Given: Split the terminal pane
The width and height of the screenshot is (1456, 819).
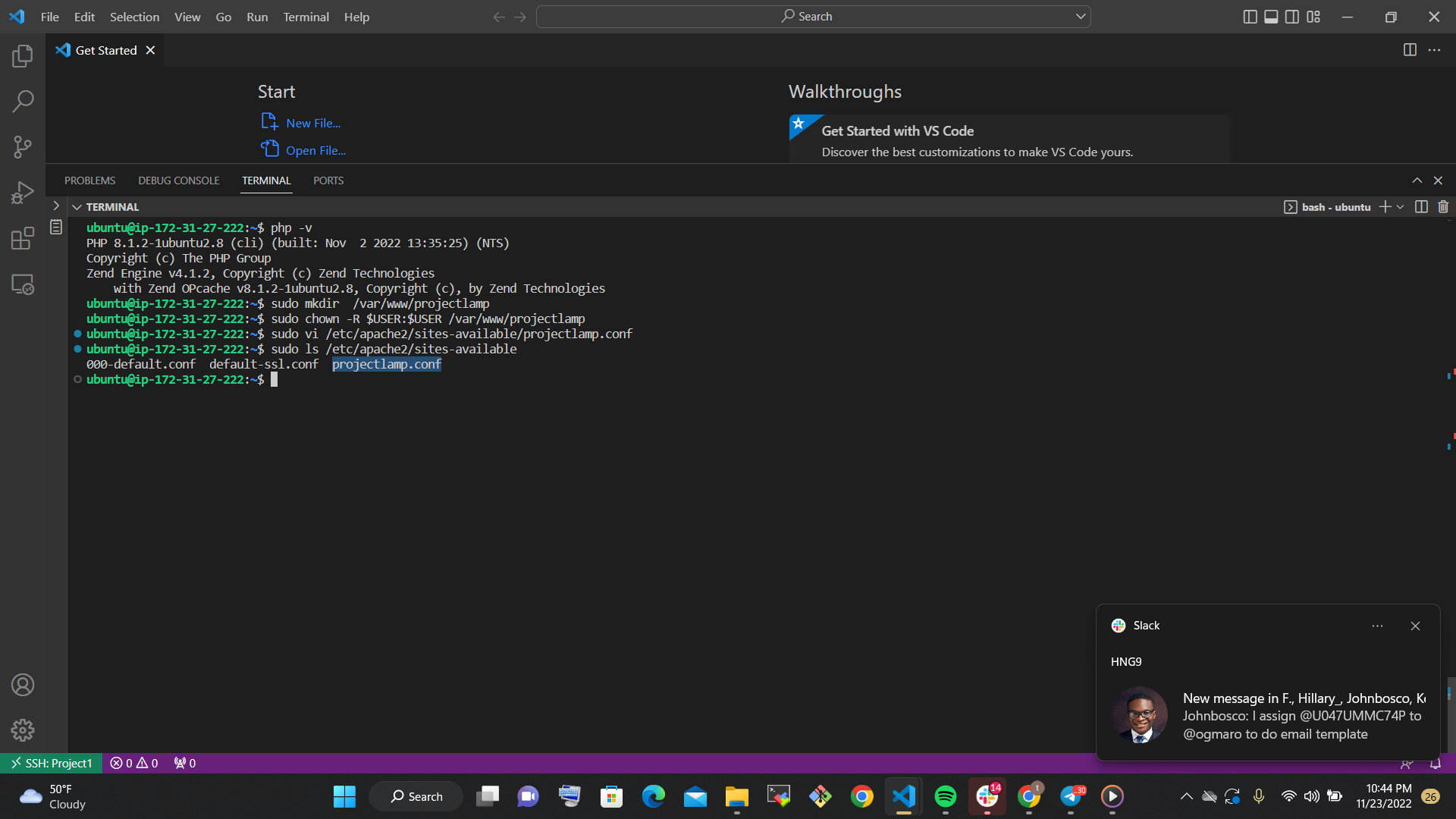Looking at the screenshot, I should [x=1420, y=206].
